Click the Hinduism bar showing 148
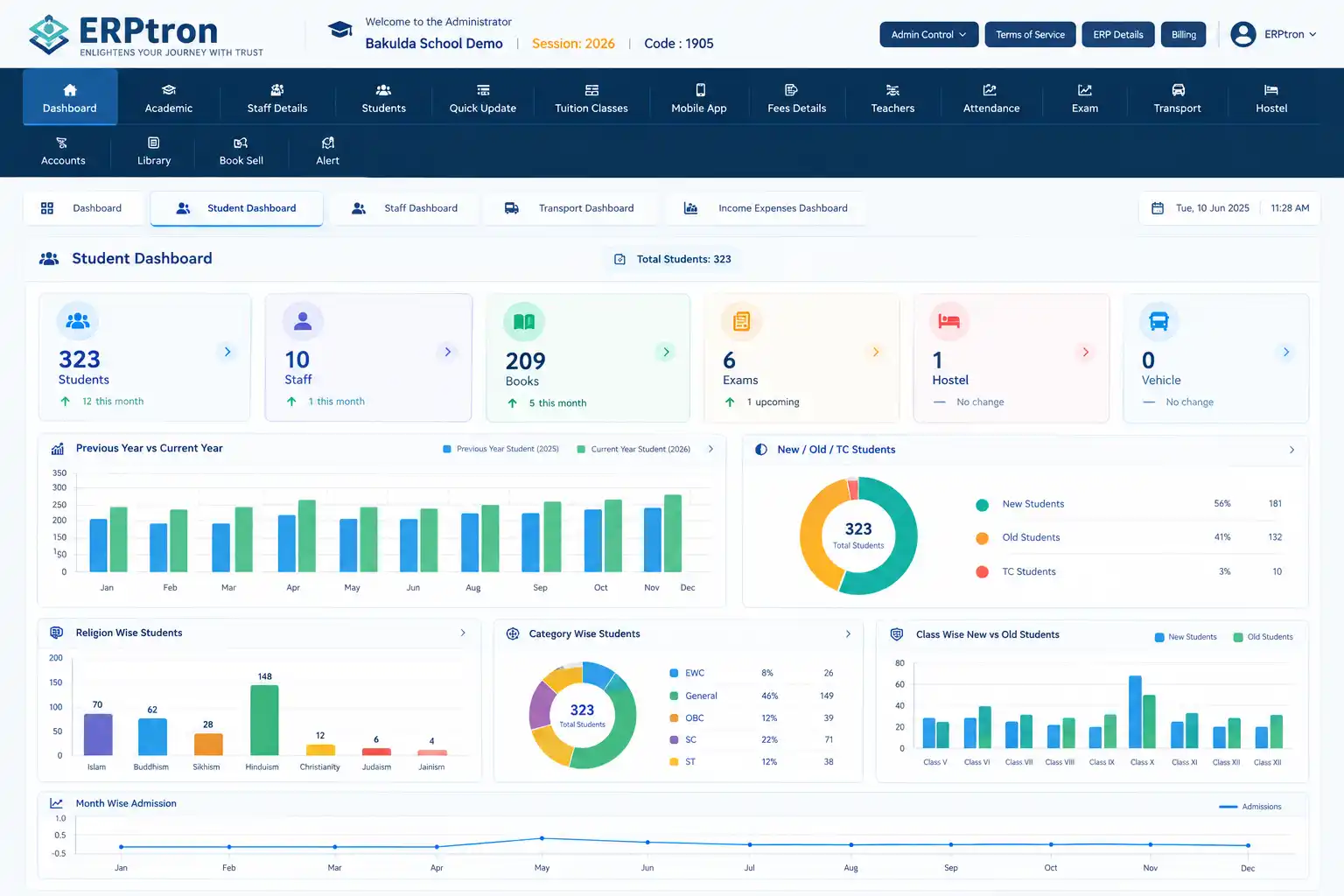 264,719
